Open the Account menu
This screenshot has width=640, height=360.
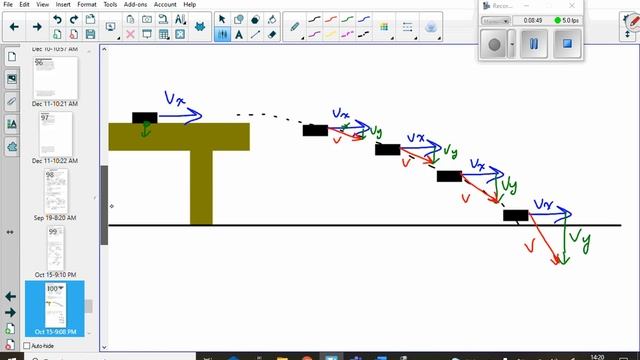pyautogui.click(x=165, y=4)
